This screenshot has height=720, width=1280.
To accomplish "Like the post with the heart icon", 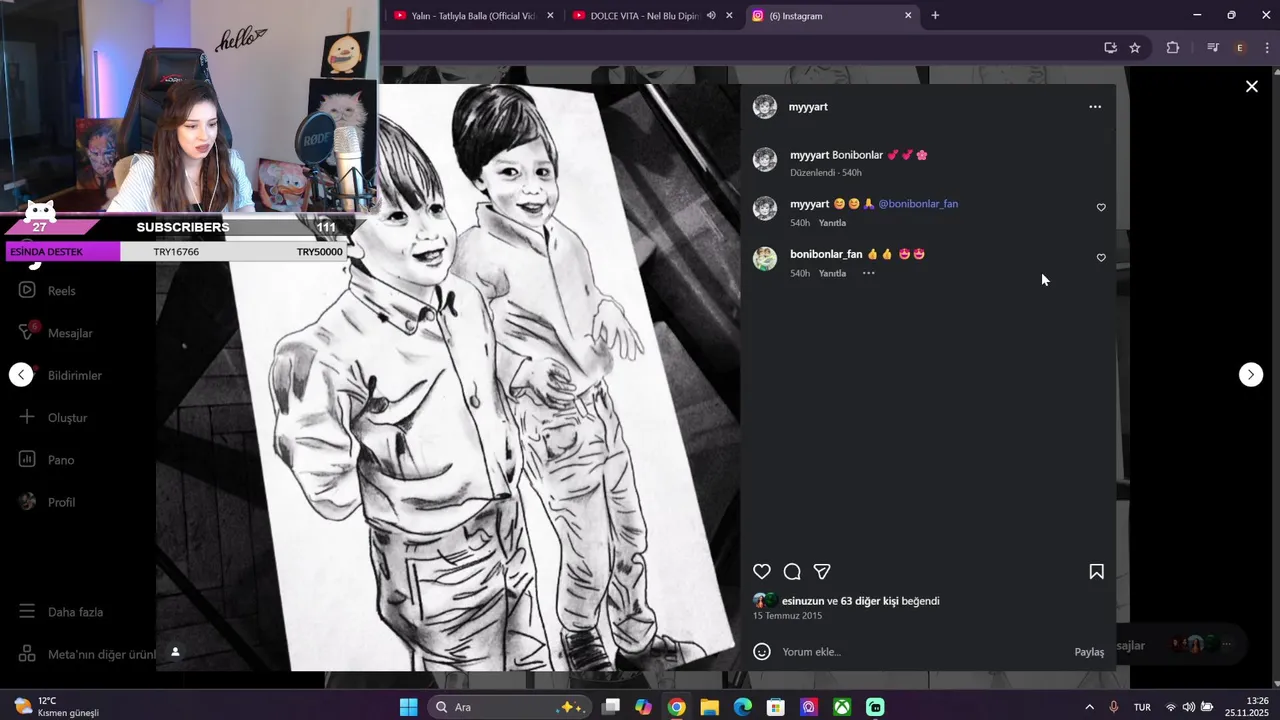I will pos(762,572).
